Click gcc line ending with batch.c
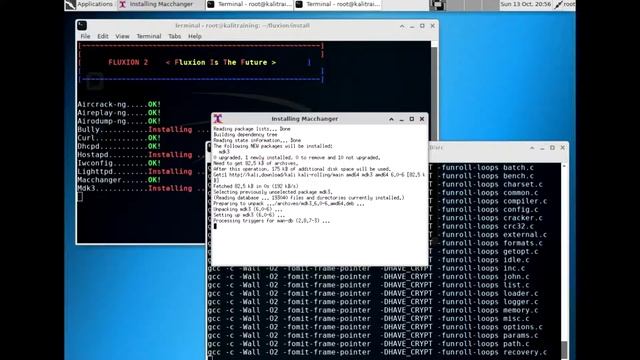Viewport: 640px width, 360px height. (482, 167)
